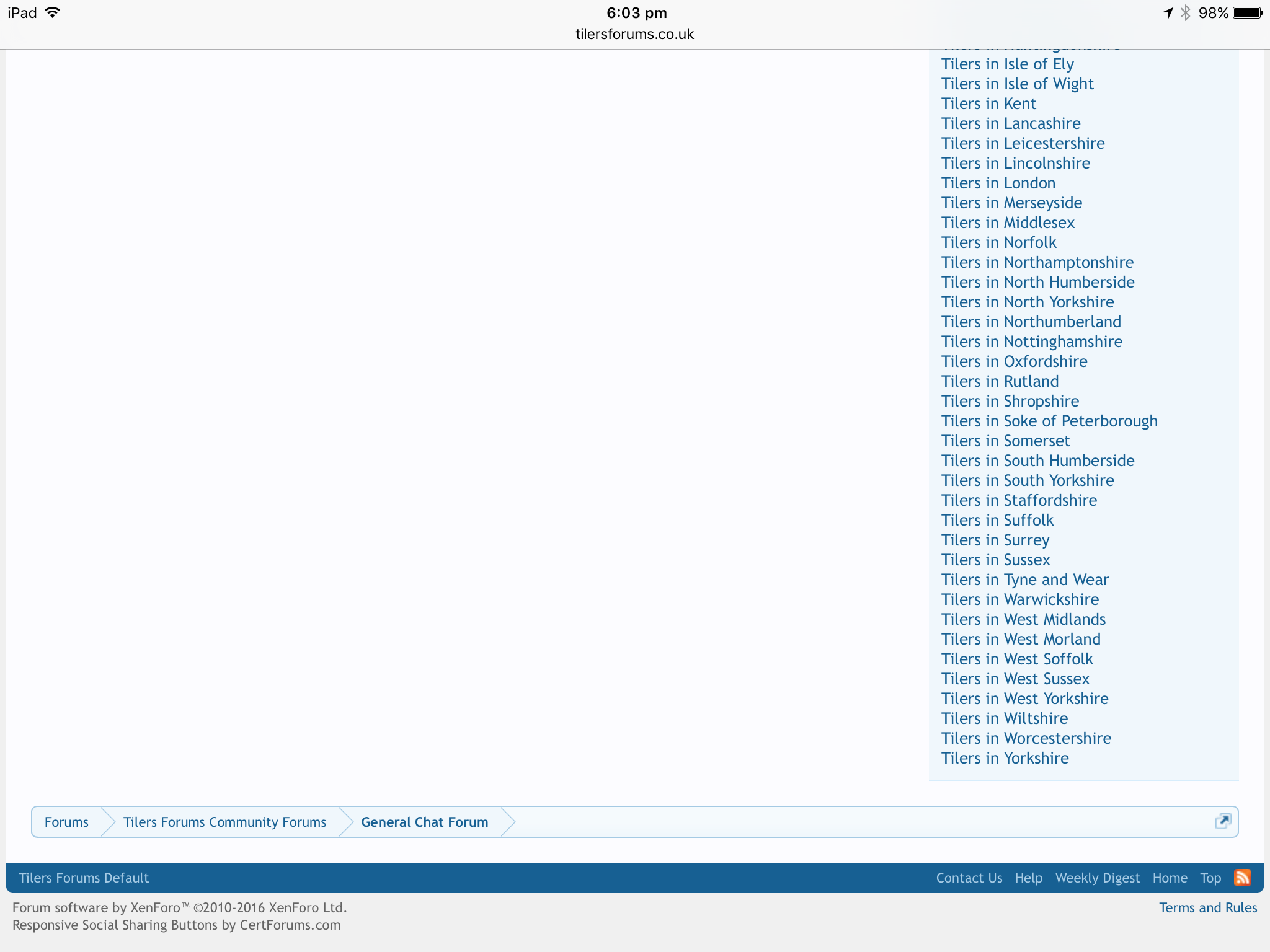This screenshot has width=1270, height=952.
Task: Open Tilers in South Yorkshire
Action: [1028, 480]
